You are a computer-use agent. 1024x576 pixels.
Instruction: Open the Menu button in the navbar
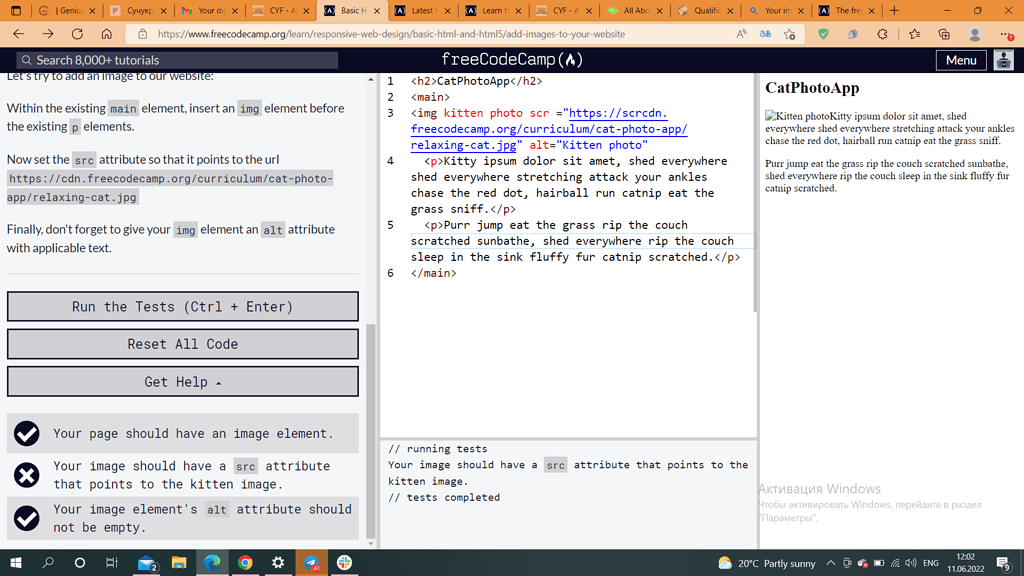(x=960, y=59)
